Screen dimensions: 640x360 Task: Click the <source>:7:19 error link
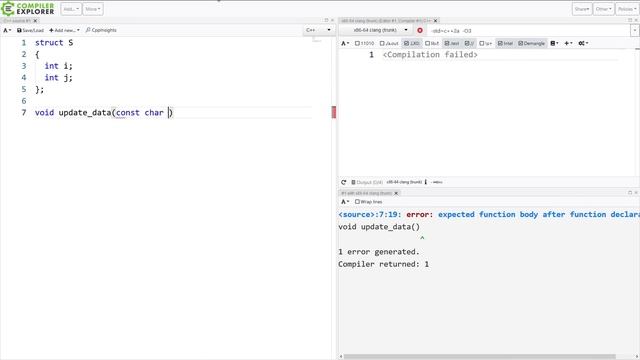pyautogui.click(x=370, y=215)
